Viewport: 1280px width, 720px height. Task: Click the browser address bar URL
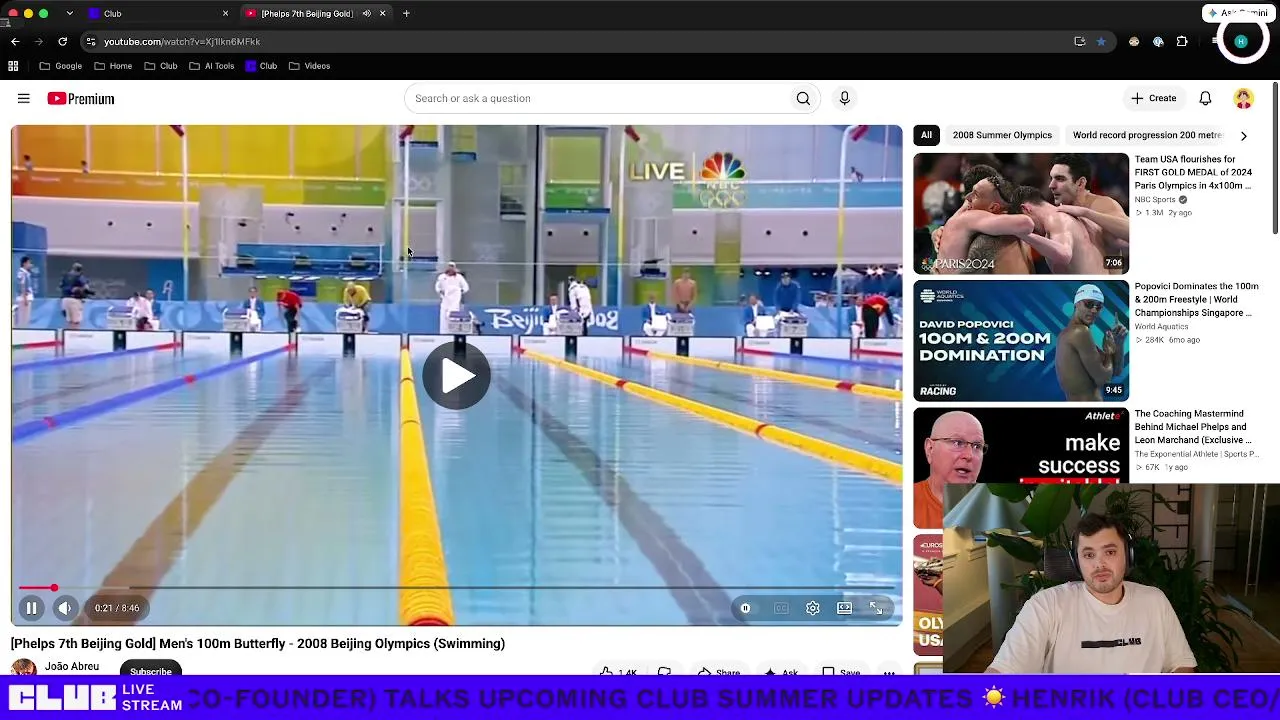click(182, 41)
